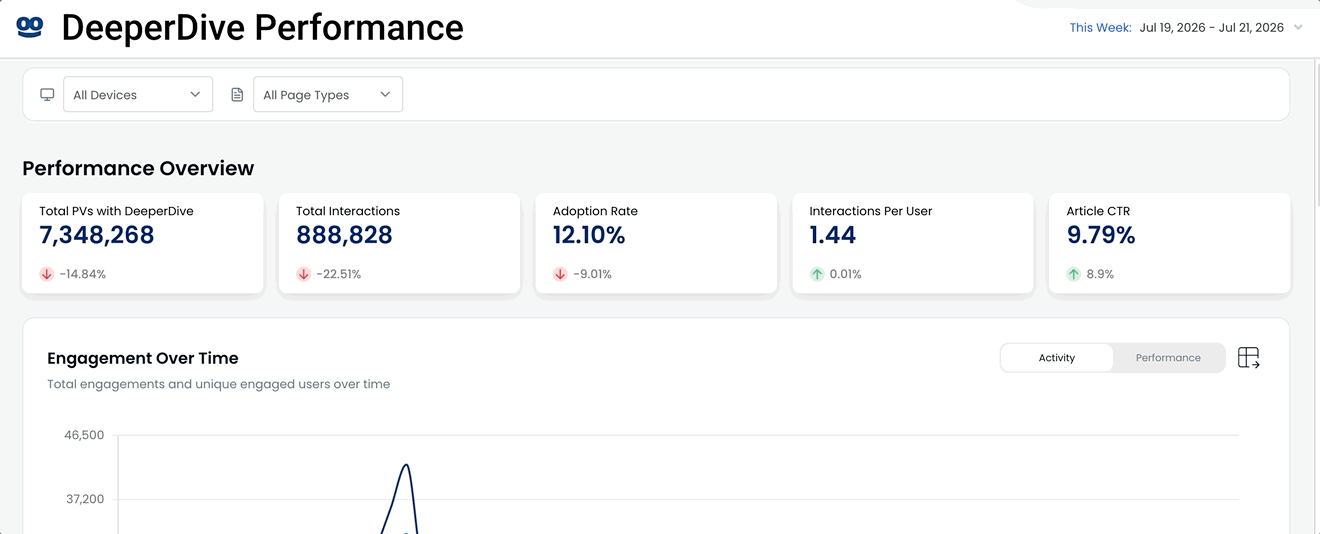Click the document page type icon

pyautogui.click(x=237, y=95)
